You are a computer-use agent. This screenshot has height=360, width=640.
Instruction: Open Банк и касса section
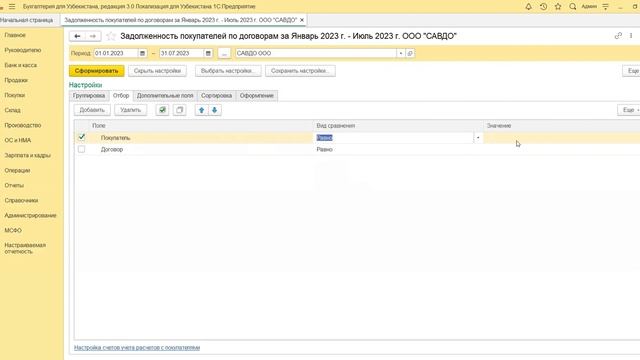(21, 65)
